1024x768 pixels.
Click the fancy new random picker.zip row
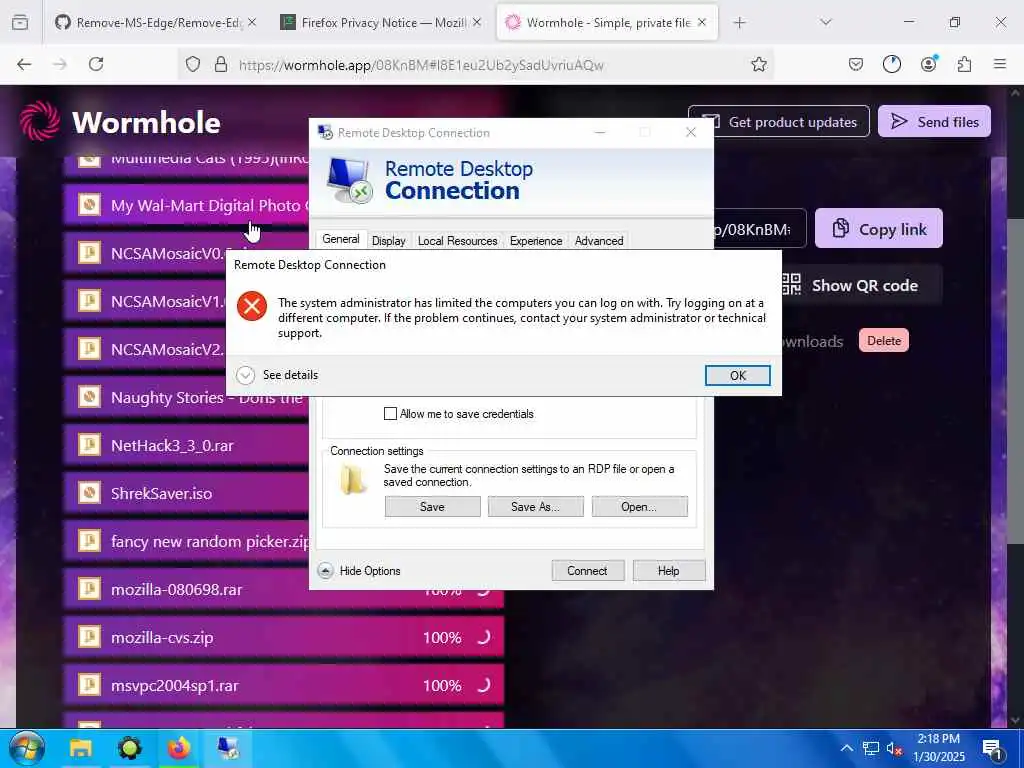tap(186, 541)
